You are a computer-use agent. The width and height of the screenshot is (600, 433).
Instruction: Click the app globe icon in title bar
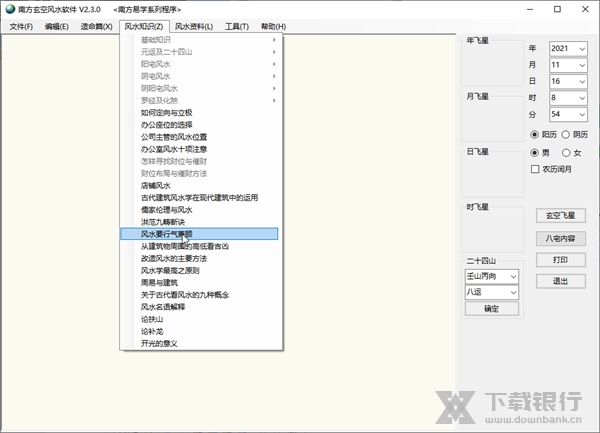tap(10, 9)
